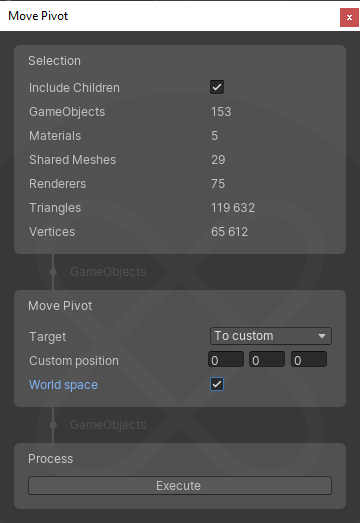Click the connector node below Selection panel
360x523 pixels.
pyautogui.click(x=53, y=272)
